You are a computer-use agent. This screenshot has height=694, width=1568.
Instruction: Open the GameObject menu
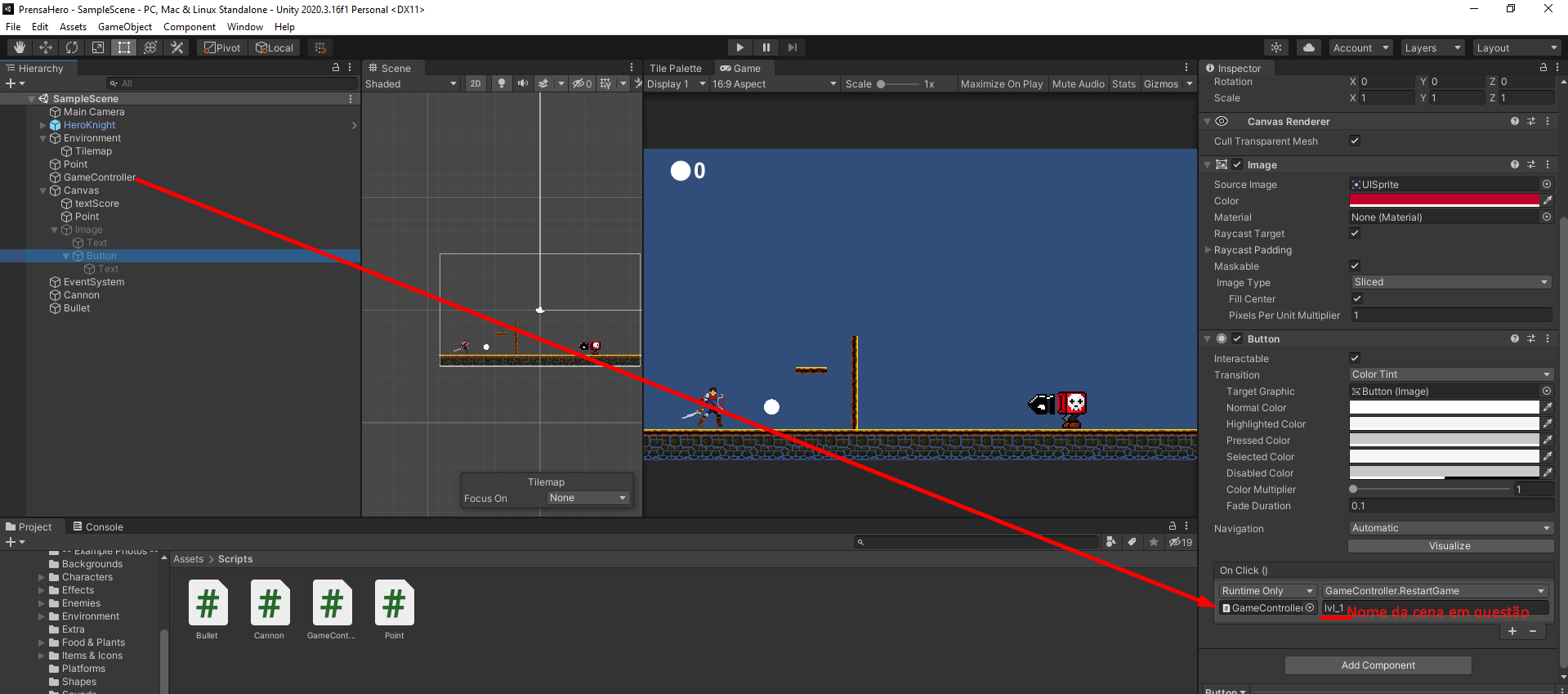(125, 27)
